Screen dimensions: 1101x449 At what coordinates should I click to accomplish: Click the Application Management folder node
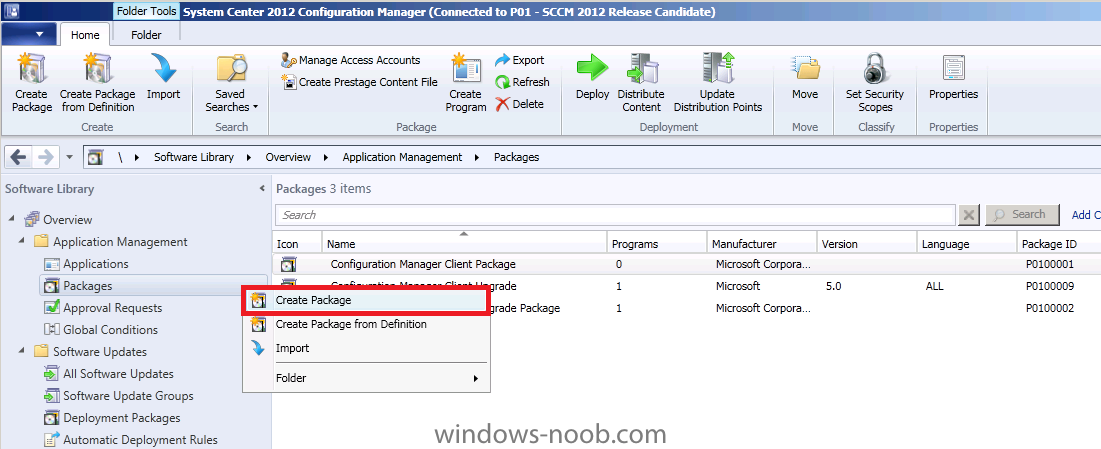tap(111, 242)
